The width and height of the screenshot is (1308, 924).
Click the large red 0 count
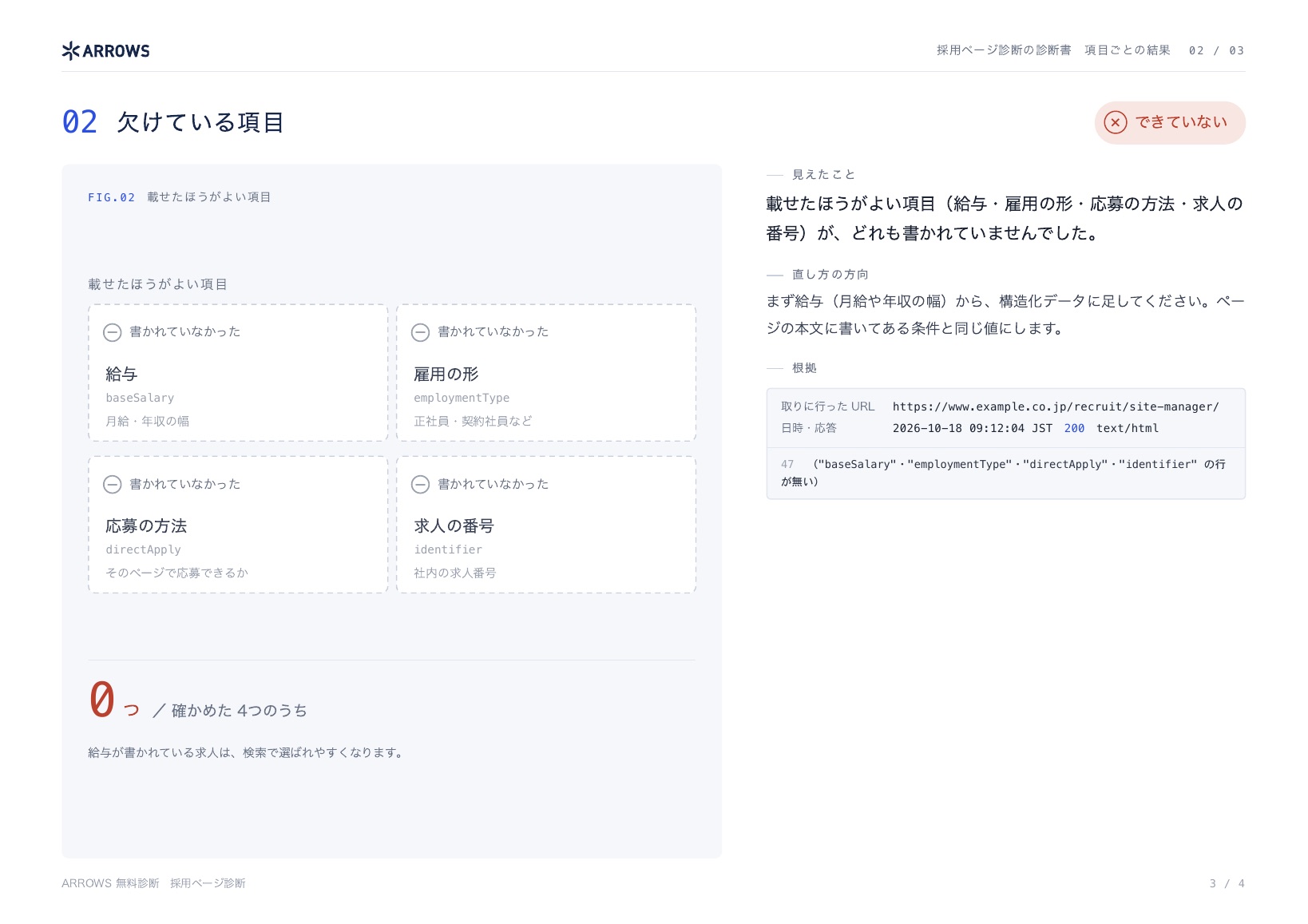(x=102, y=699)
